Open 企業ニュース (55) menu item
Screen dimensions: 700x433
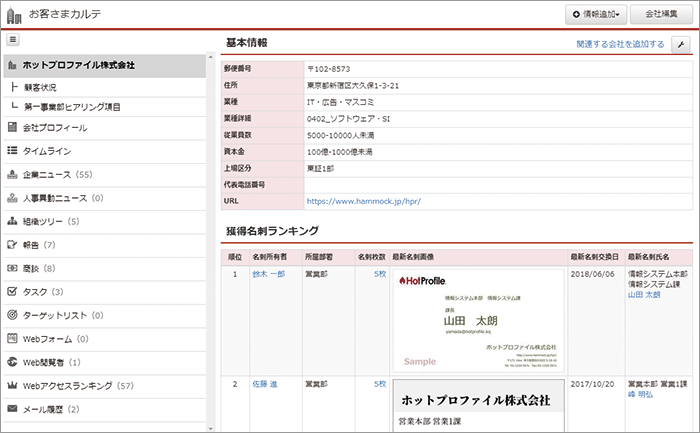104,175
